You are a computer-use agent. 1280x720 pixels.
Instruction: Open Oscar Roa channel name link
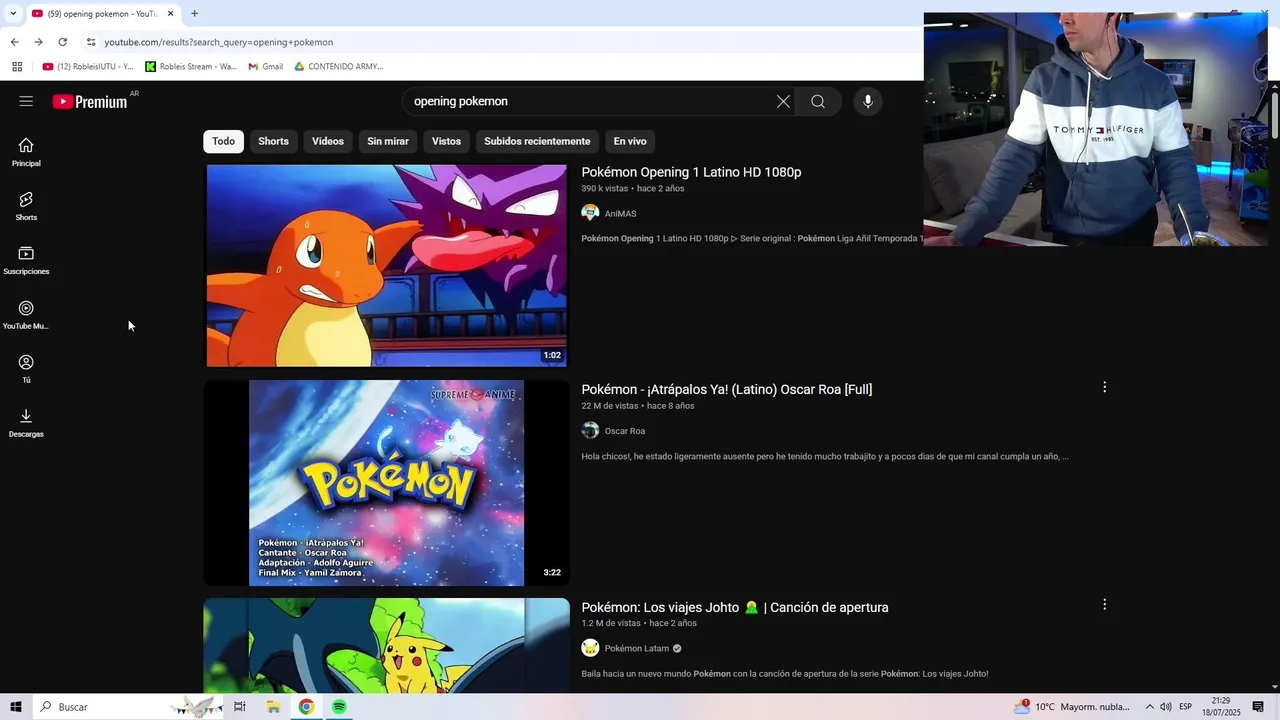pos(624,431)
